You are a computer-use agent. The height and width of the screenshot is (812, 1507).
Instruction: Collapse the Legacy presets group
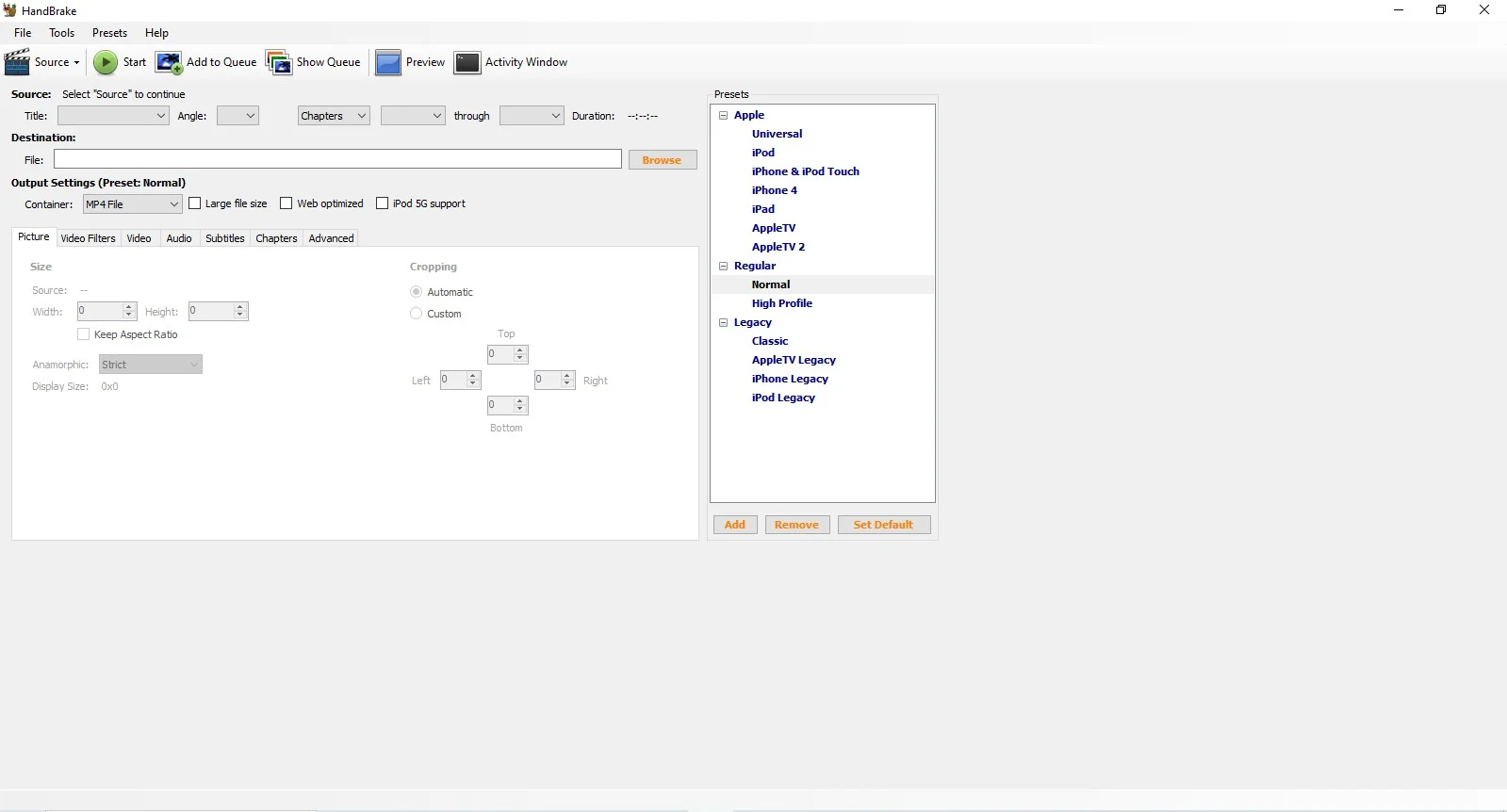[x=724, y=322]
